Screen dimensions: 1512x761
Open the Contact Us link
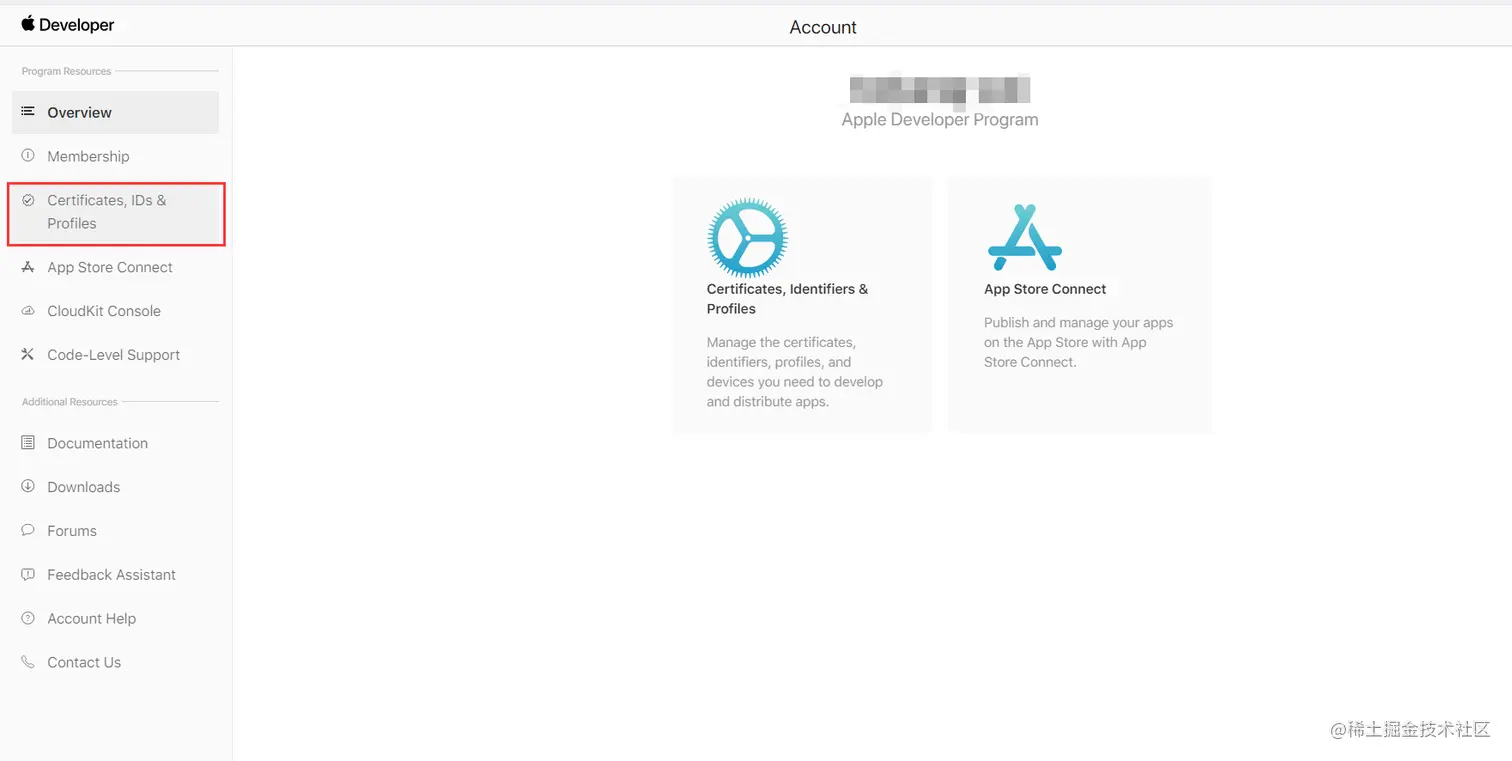tap(84, 663)
